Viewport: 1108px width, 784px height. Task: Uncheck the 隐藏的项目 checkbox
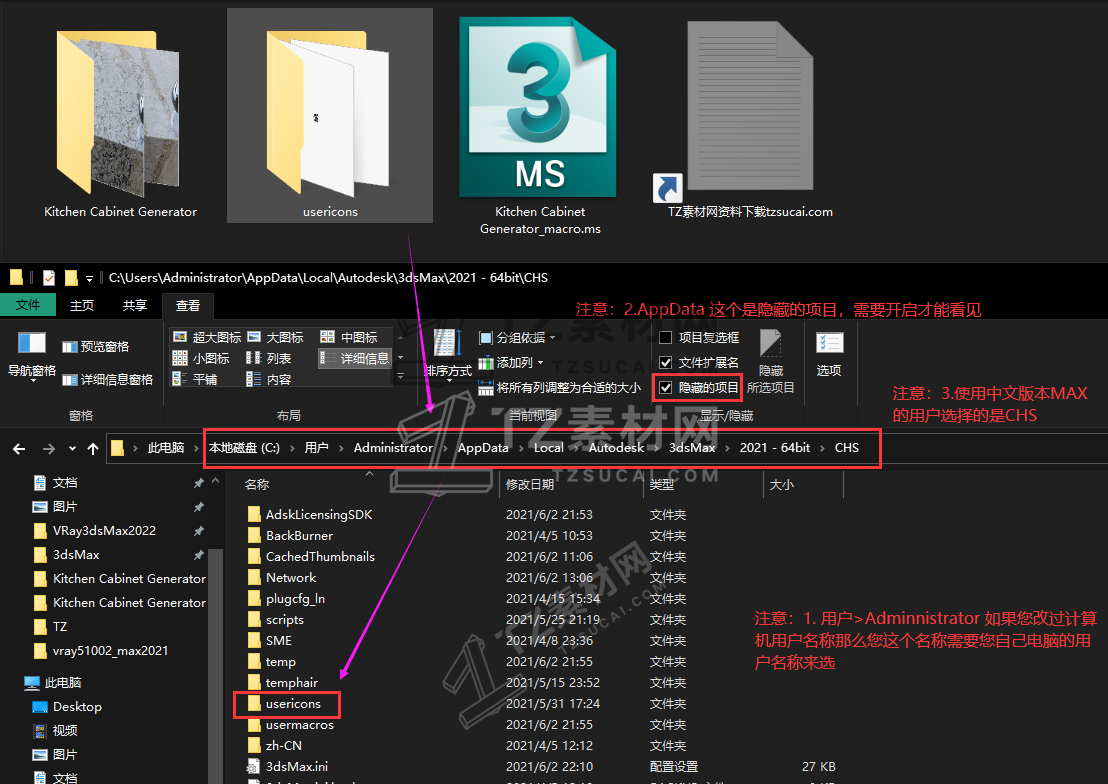666,387
